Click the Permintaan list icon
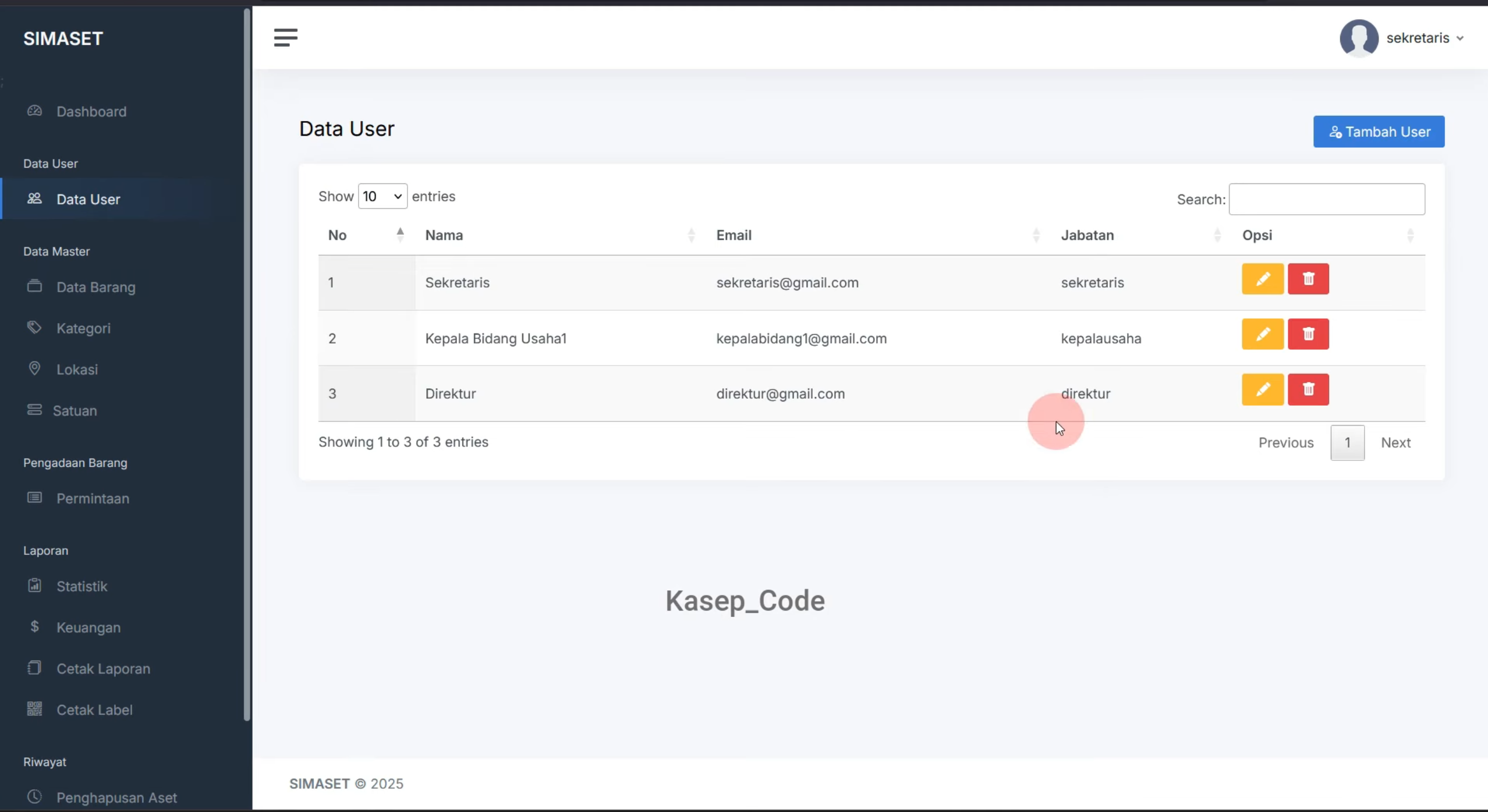1488x812 pixels. point(34,498)
